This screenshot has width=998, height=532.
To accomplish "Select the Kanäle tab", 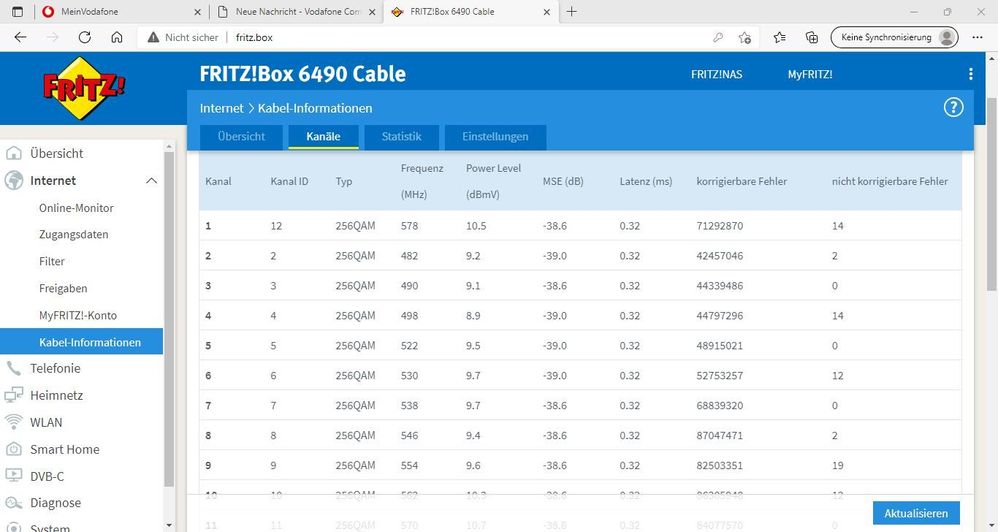I will point(323,137).
